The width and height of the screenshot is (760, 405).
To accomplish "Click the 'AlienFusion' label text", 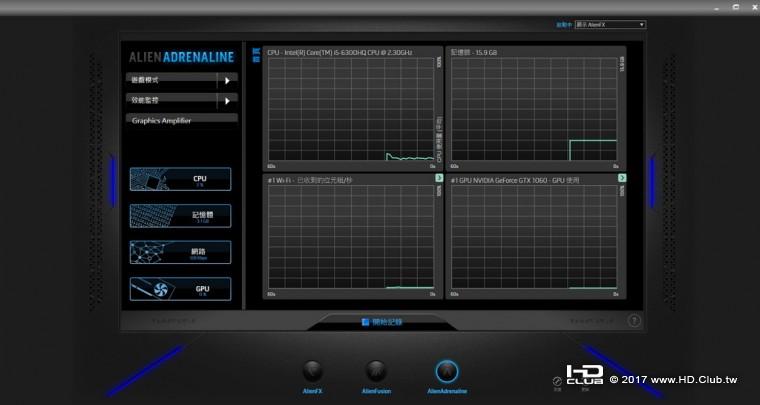I will 376,391.
